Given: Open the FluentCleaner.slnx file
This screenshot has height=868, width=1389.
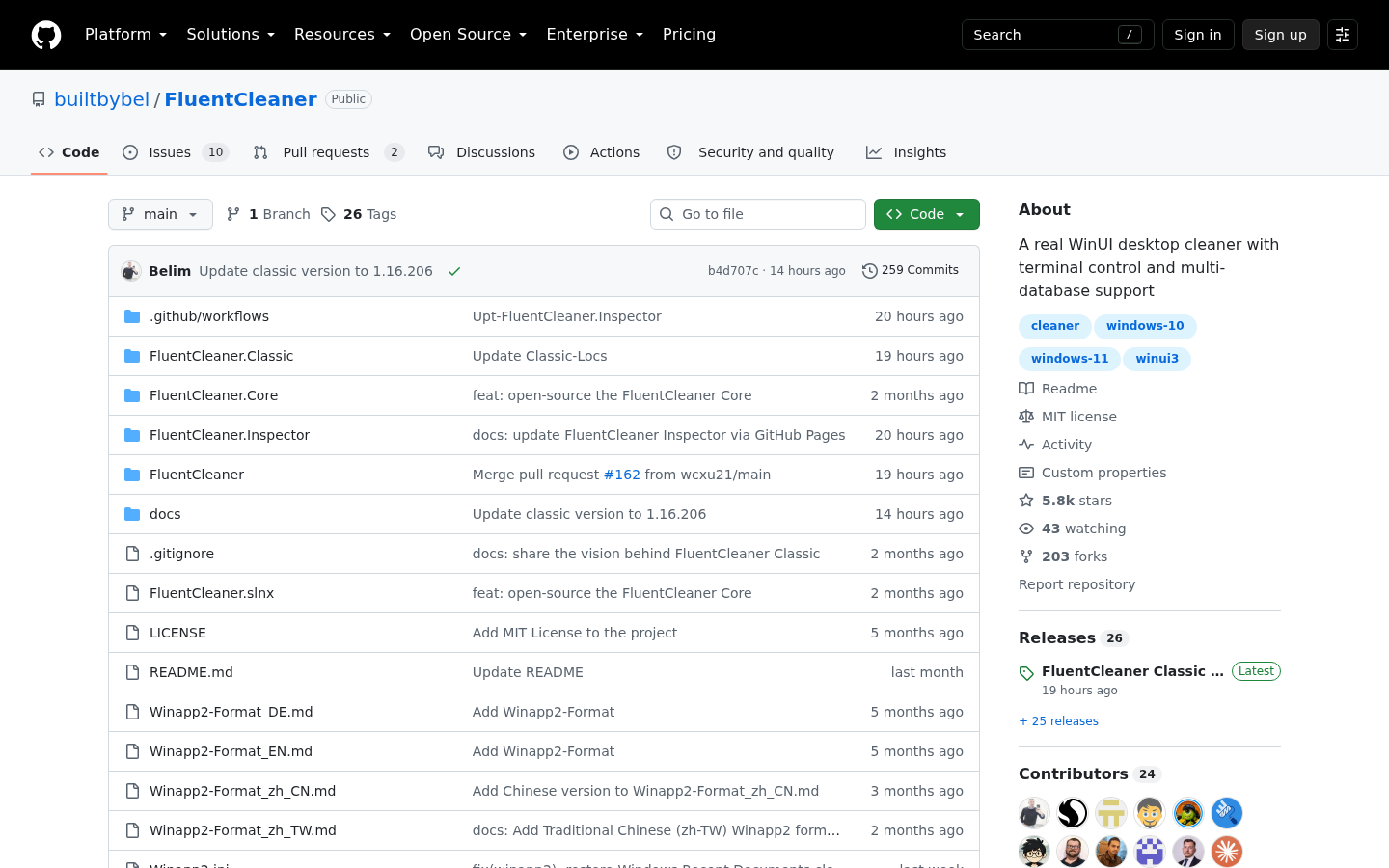Looking at the screenshot, I should [x=211, y=593].
